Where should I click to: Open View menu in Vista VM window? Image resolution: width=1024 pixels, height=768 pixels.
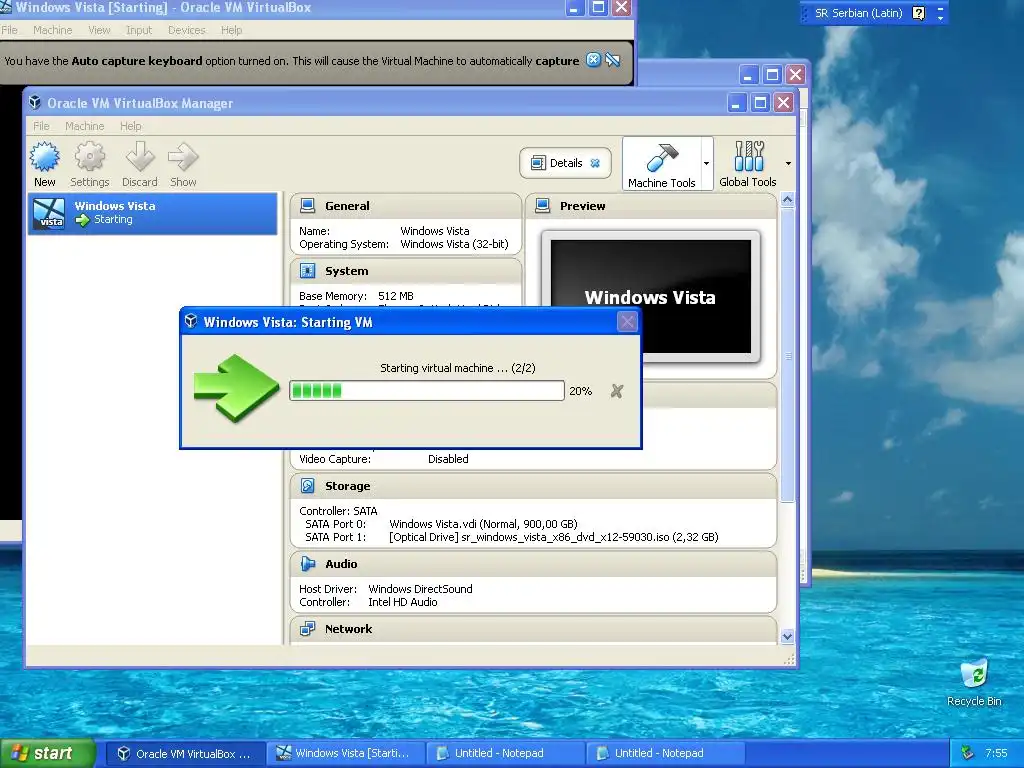(99, 30)
